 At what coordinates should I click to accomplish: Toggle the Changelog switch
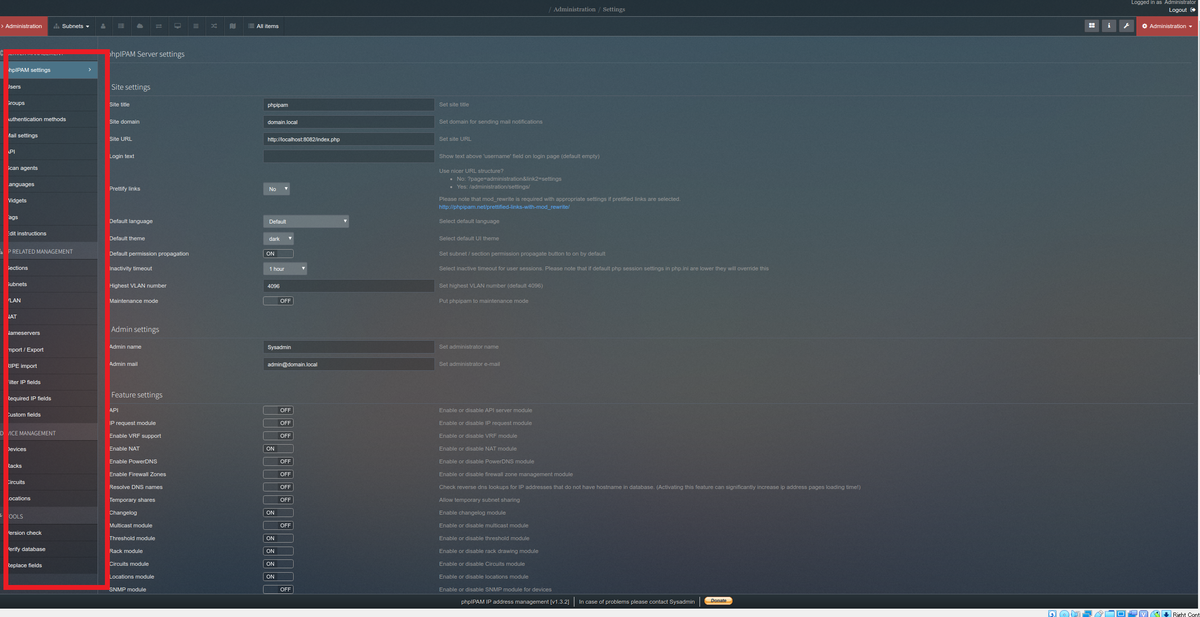pos(278,513)
